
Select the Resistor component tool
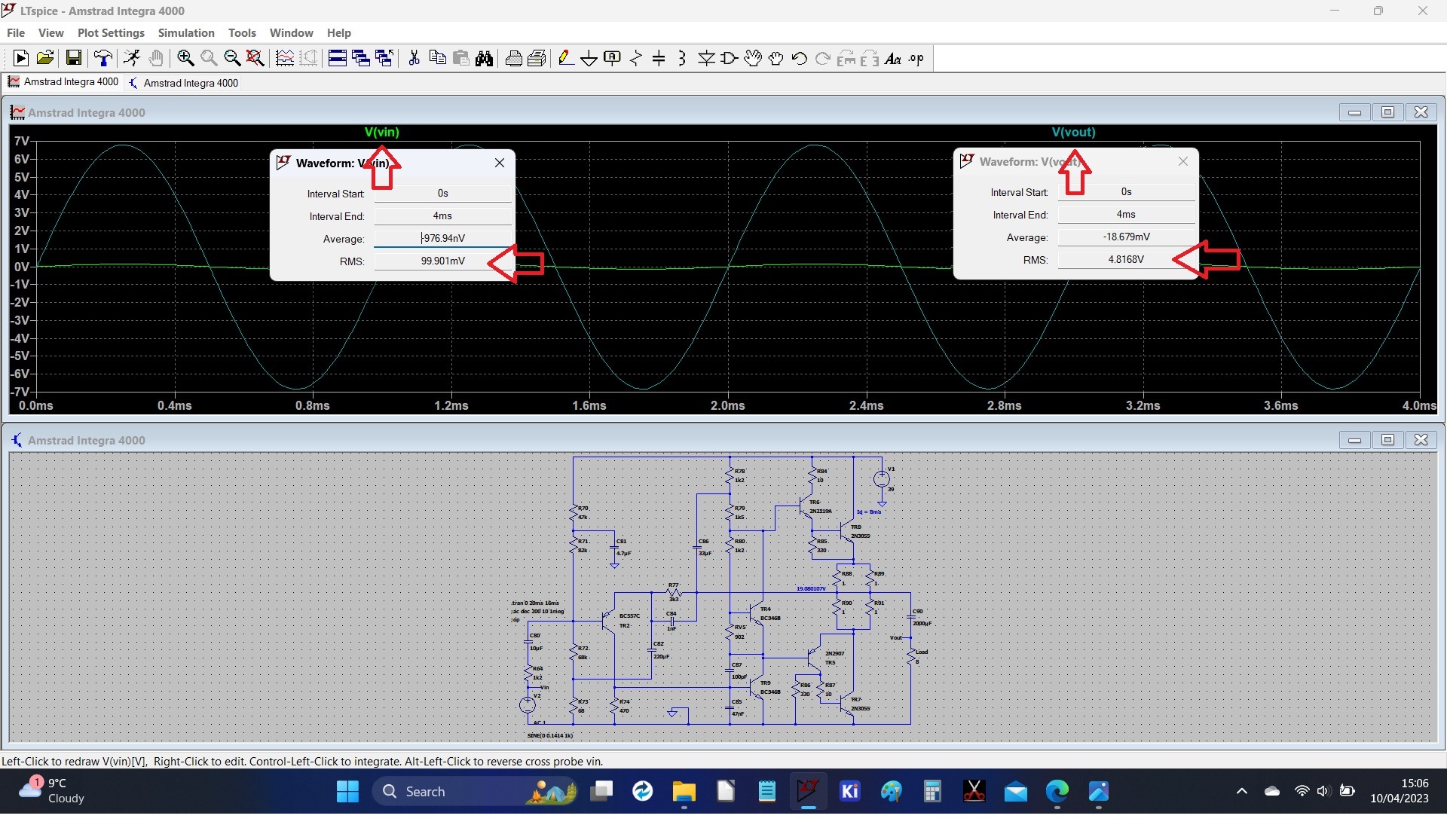(x=636, y=58)
